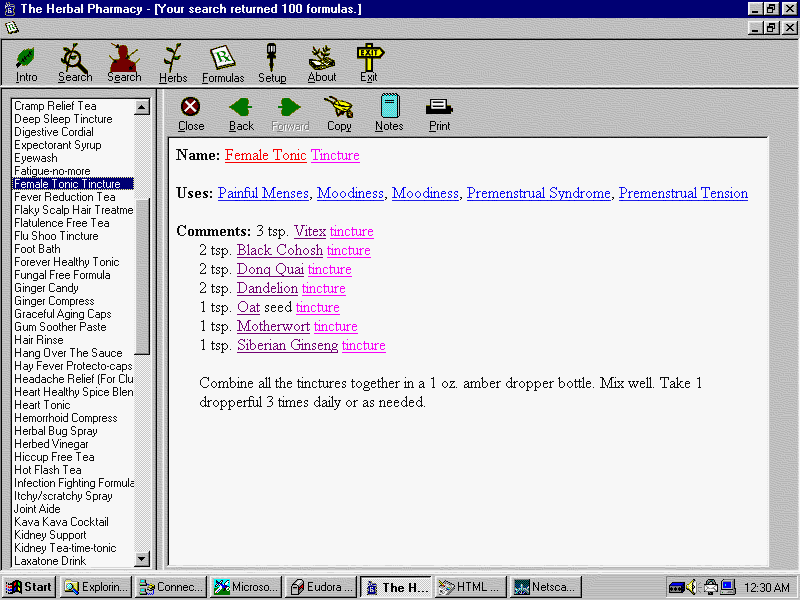Viewport: 800px width, 600px height.
Task: Click formula list scroll down arrow
Action: (x=142, y=559)
